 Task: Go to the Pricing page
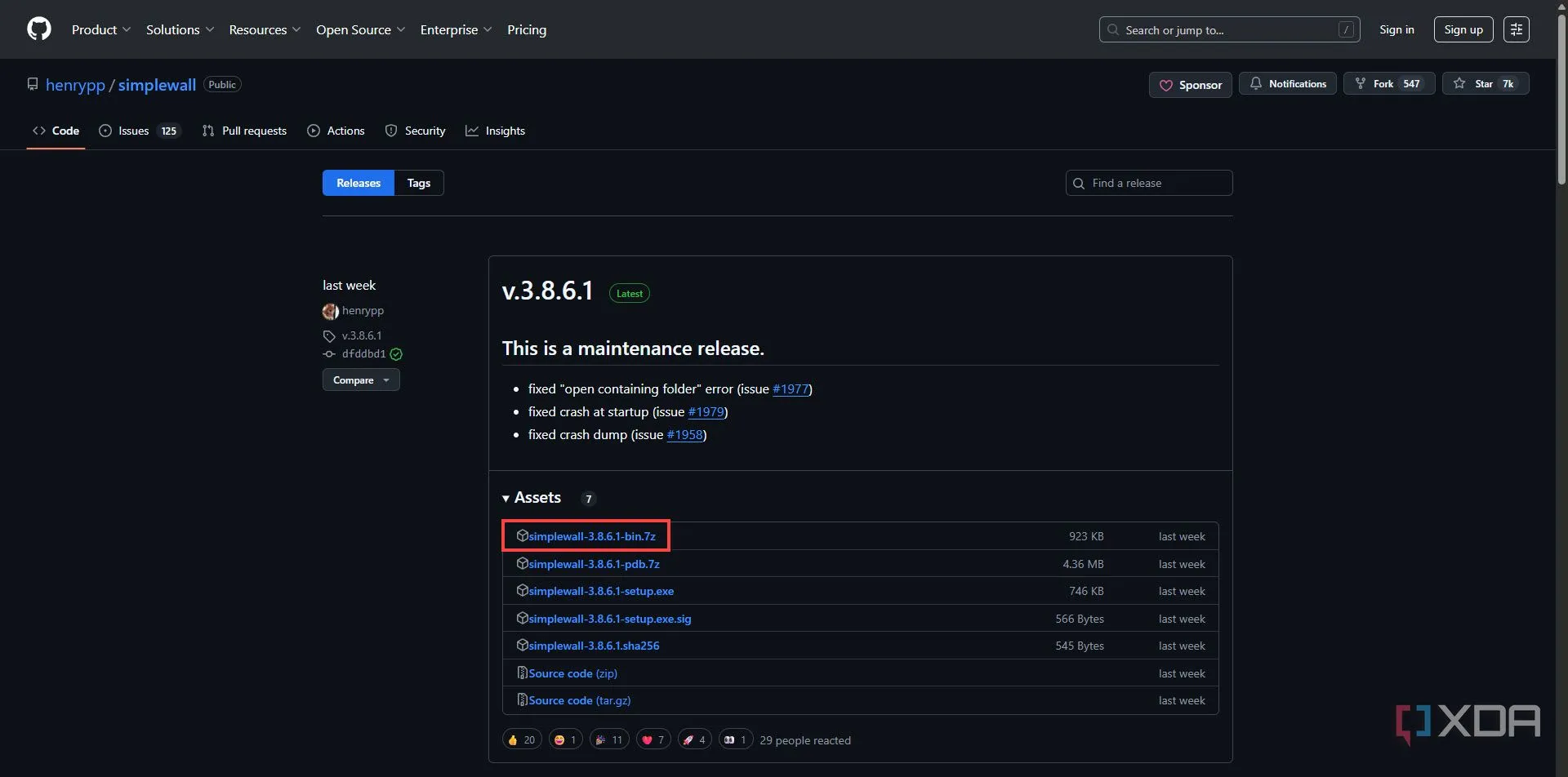(527, 29)
